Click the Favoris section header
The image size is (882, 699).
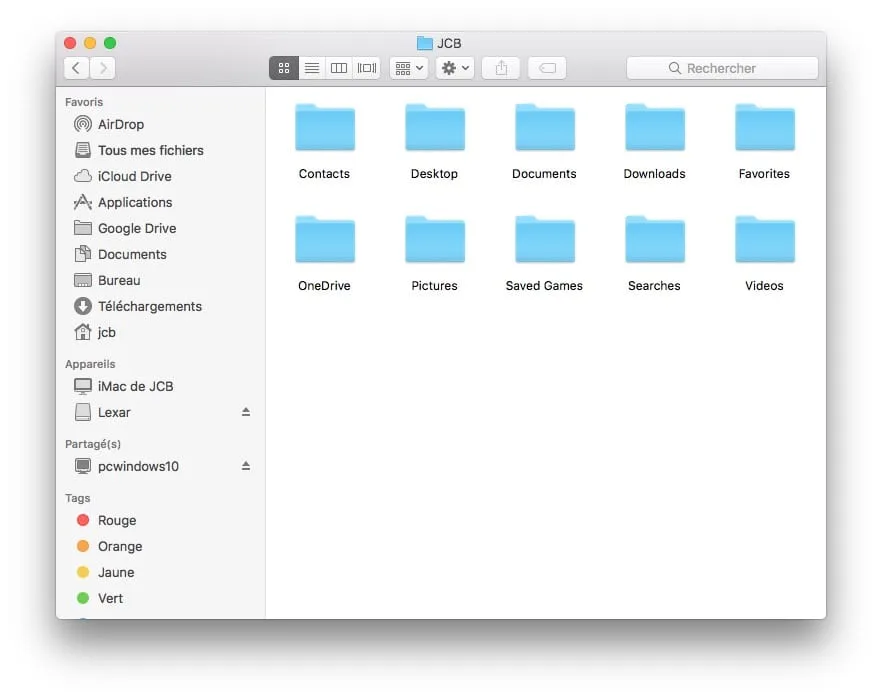pos(84,102)
